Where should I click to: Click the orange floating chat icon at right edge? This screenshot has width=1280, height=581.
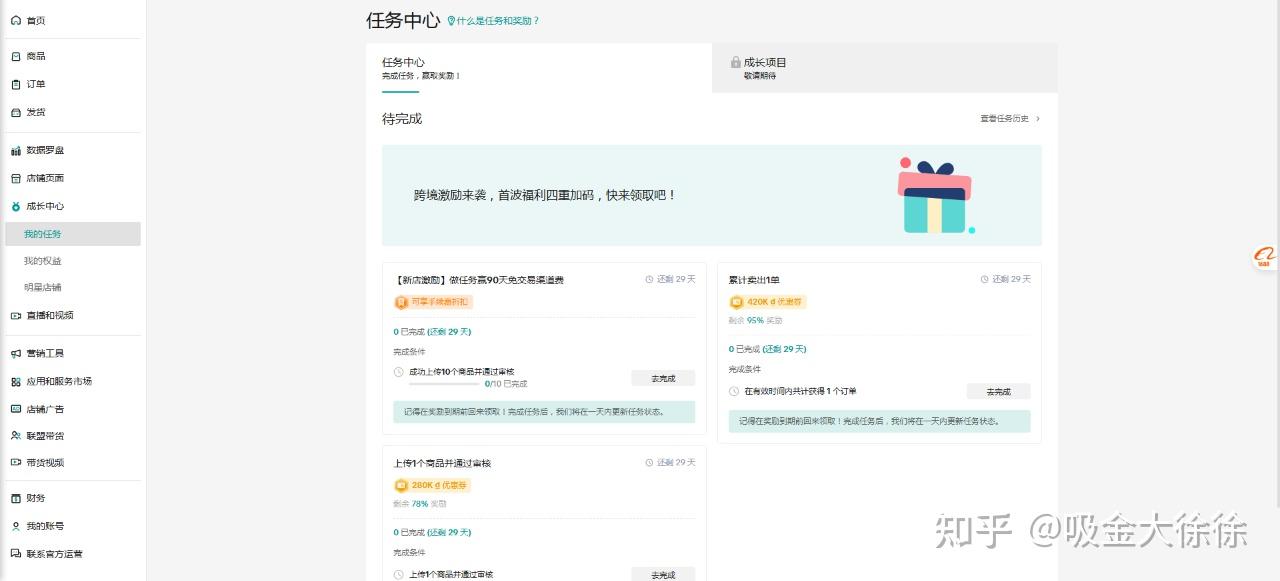tap(1265, 258)
